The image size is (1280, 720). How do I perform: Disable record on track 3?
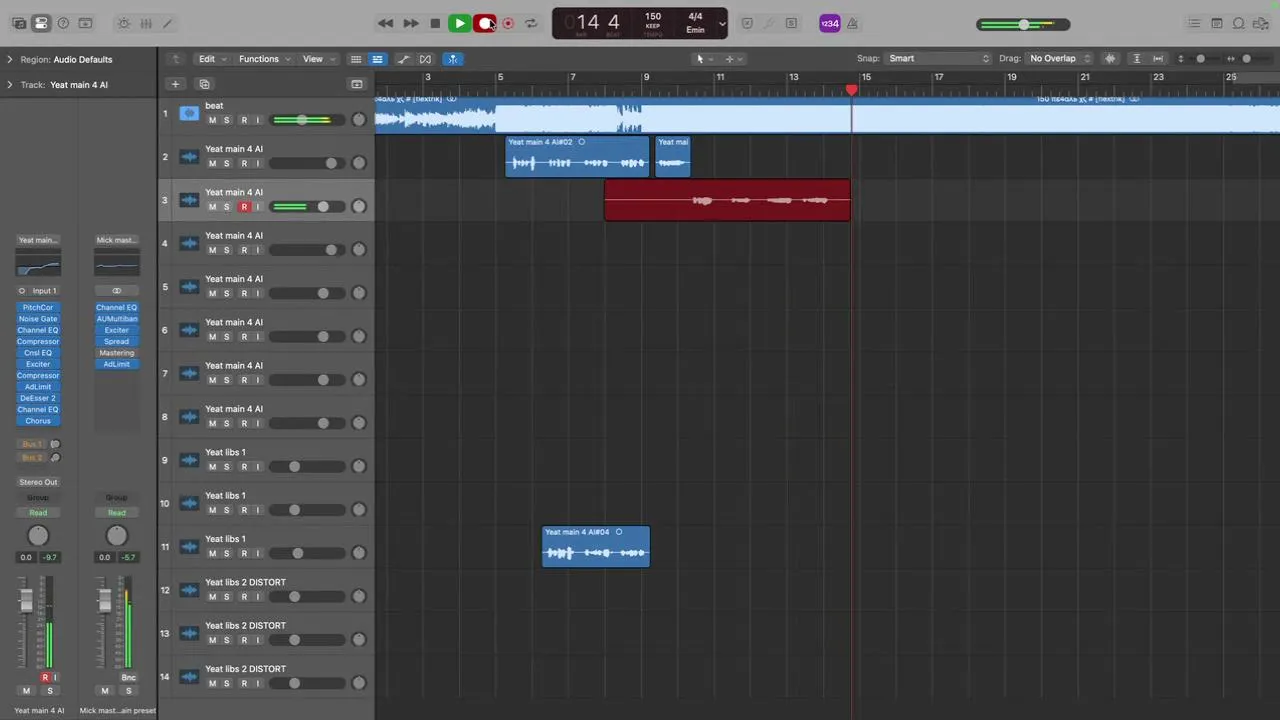(x=243, y=207)
